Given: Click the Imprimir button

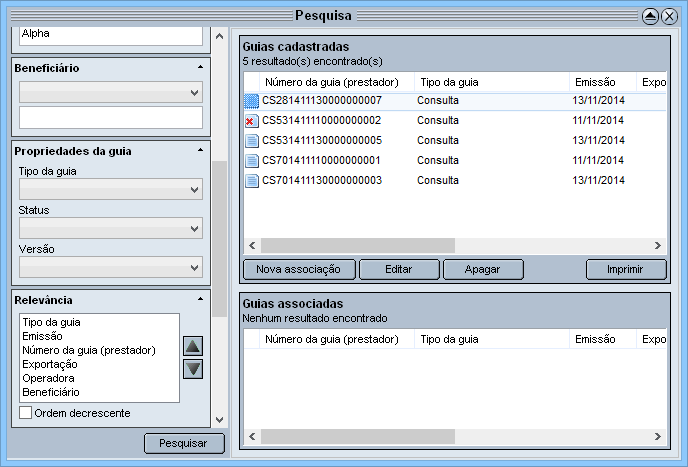Looking at the screenshot, I should pos(626,269).
